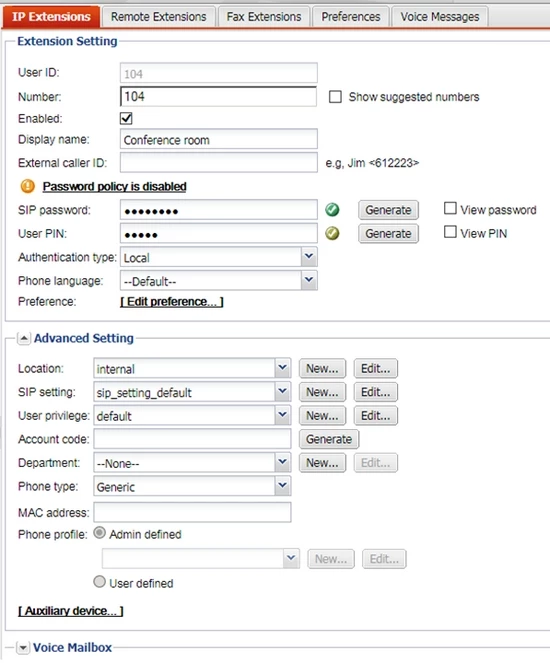The image size is (550, 663).
Task: Open the Voice Messages tab
Action: [440, 16]
